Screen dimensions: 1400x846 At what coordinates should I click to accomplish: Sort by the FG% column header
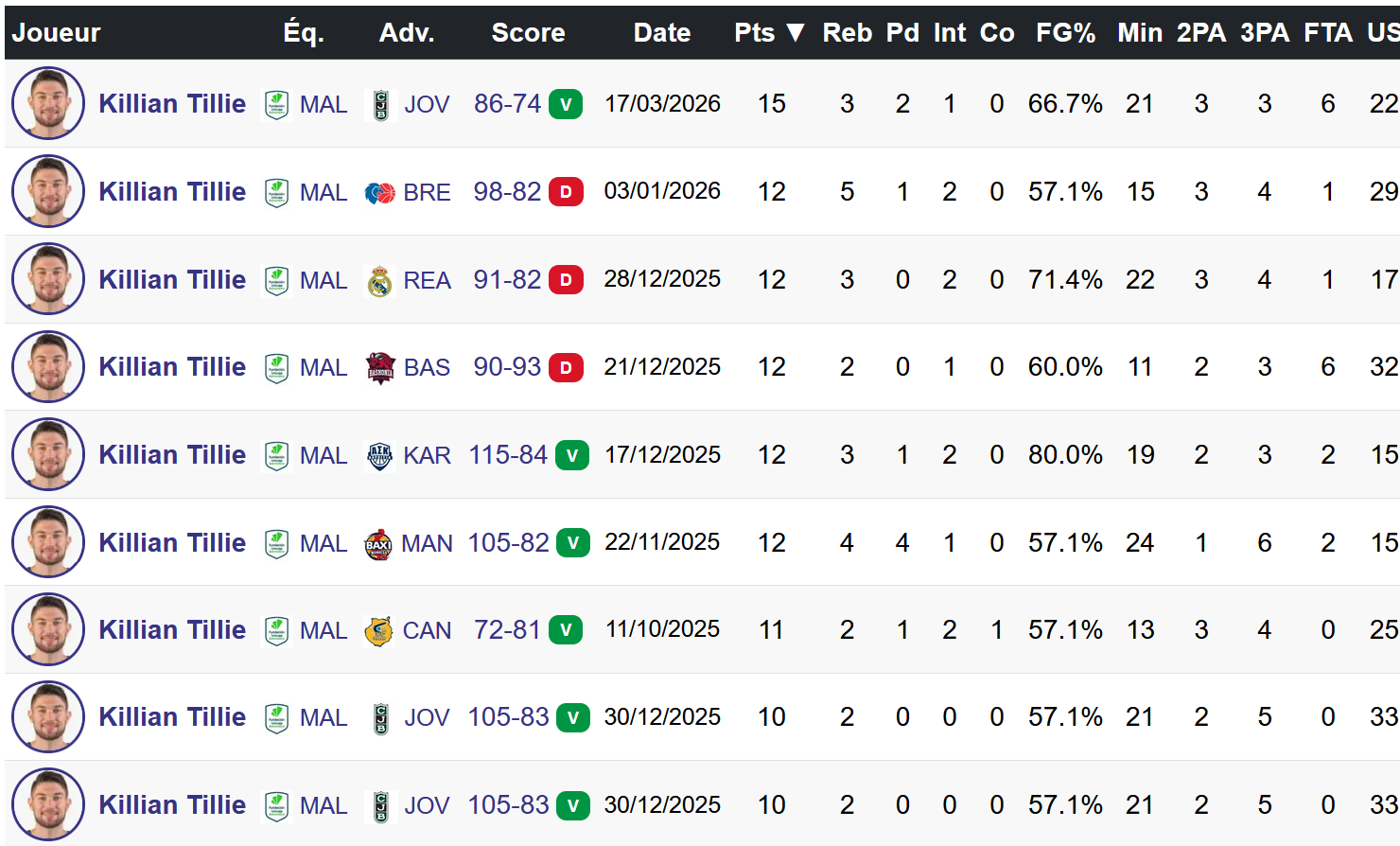pos(1065,31)
